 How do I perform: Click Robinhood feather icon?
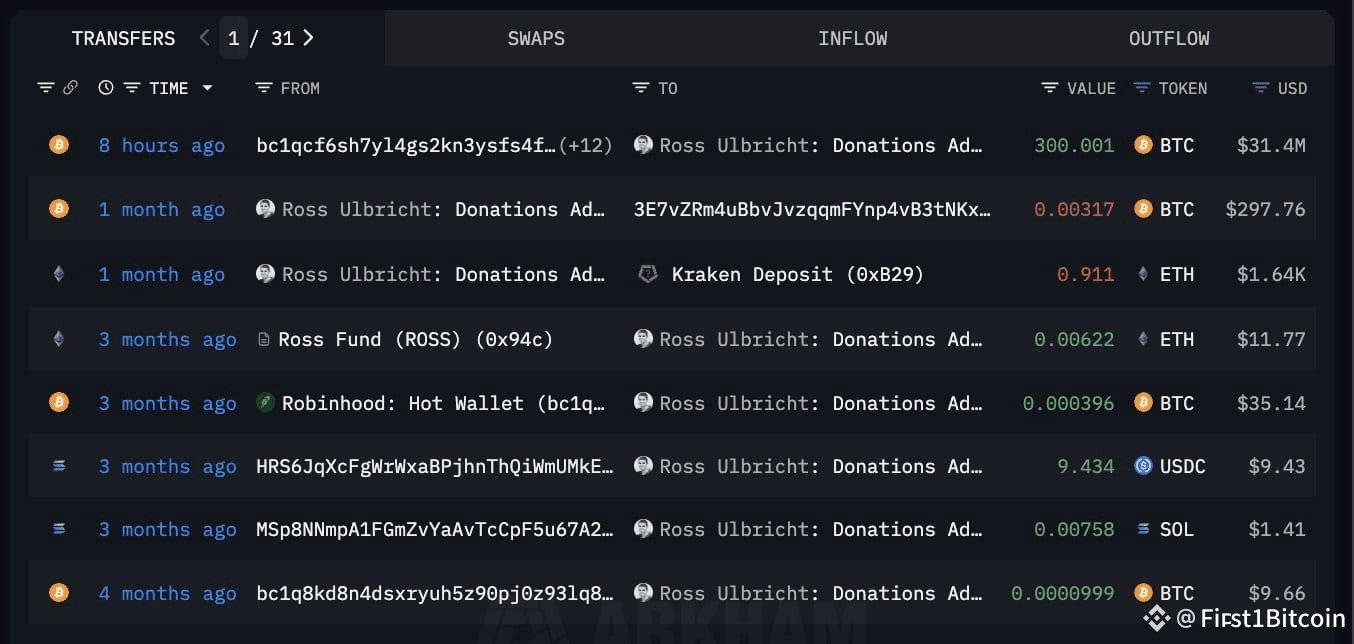coord(265,403)
